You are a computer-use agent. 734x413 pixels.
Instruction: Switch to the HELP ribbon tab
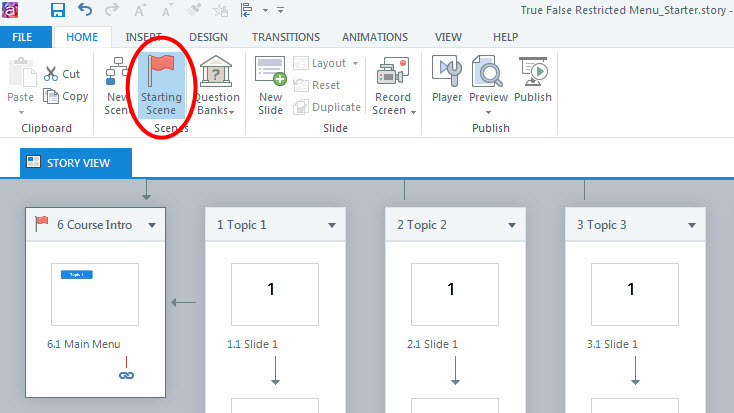(x=506, y=37)
